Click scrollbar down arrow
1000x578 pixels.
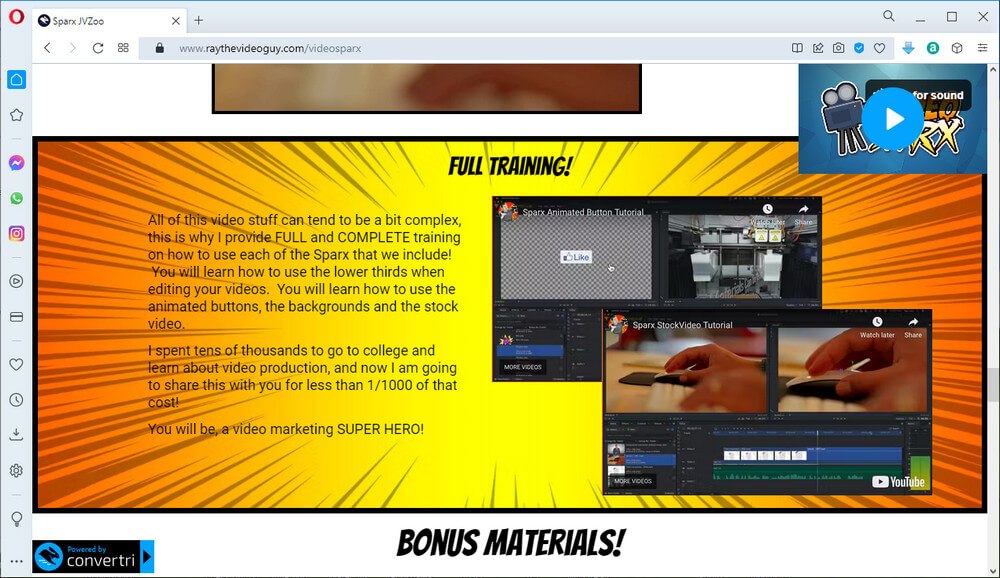[x=993, y=570]
